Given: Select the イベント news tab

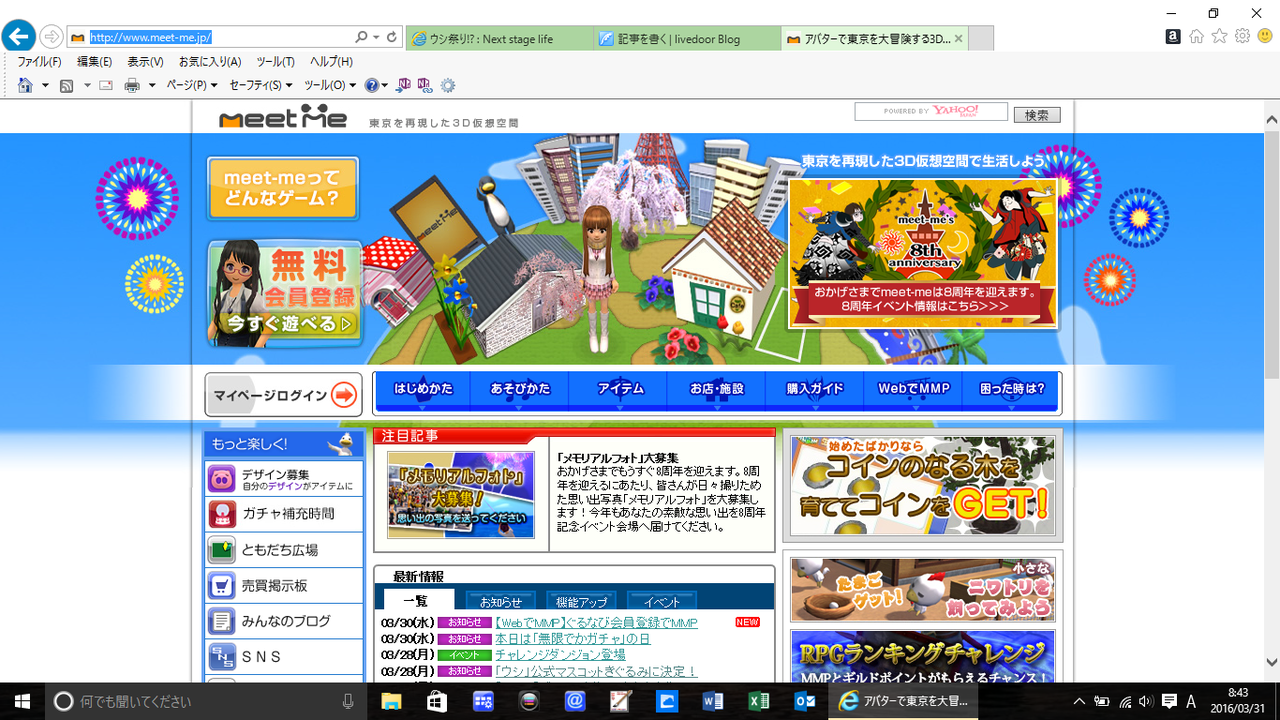Looking at the screenshot, I should [662, 601].
